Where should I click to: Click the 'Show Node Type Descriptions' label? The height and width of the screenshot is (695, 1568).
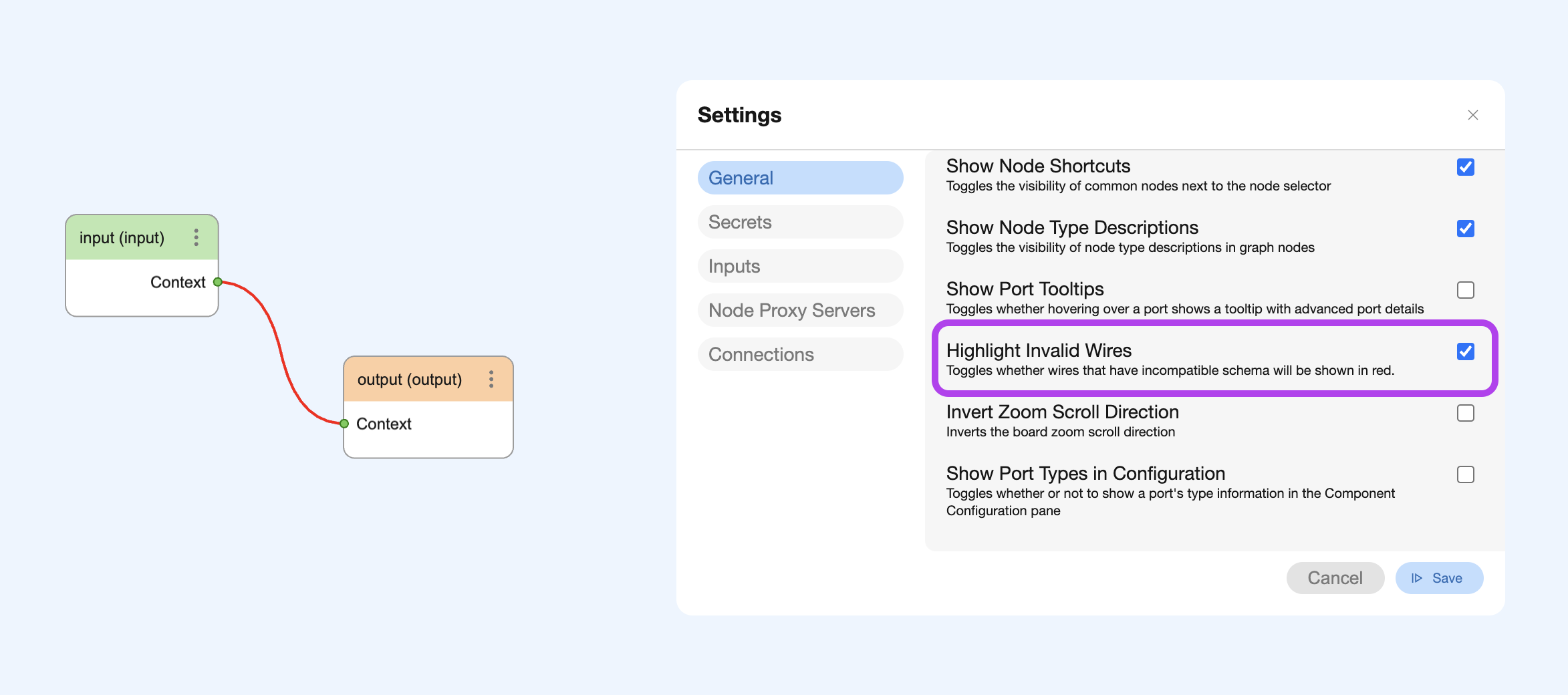coord(1072,227)
